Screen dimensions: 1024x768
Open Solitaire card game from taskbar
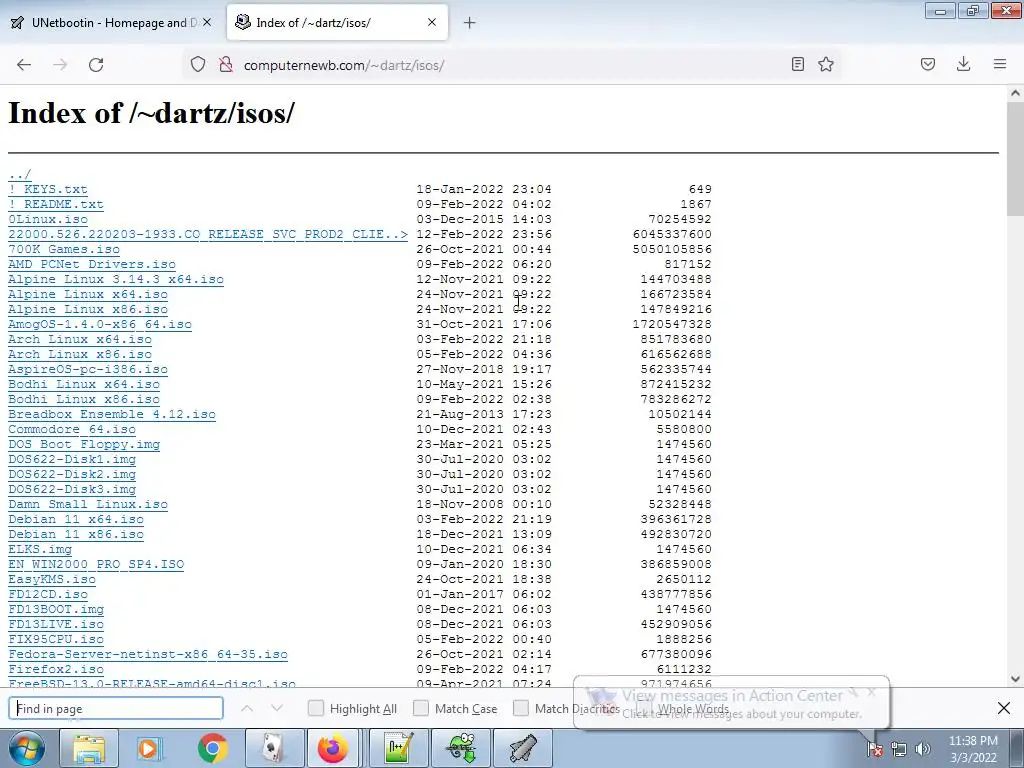[274, 748]
